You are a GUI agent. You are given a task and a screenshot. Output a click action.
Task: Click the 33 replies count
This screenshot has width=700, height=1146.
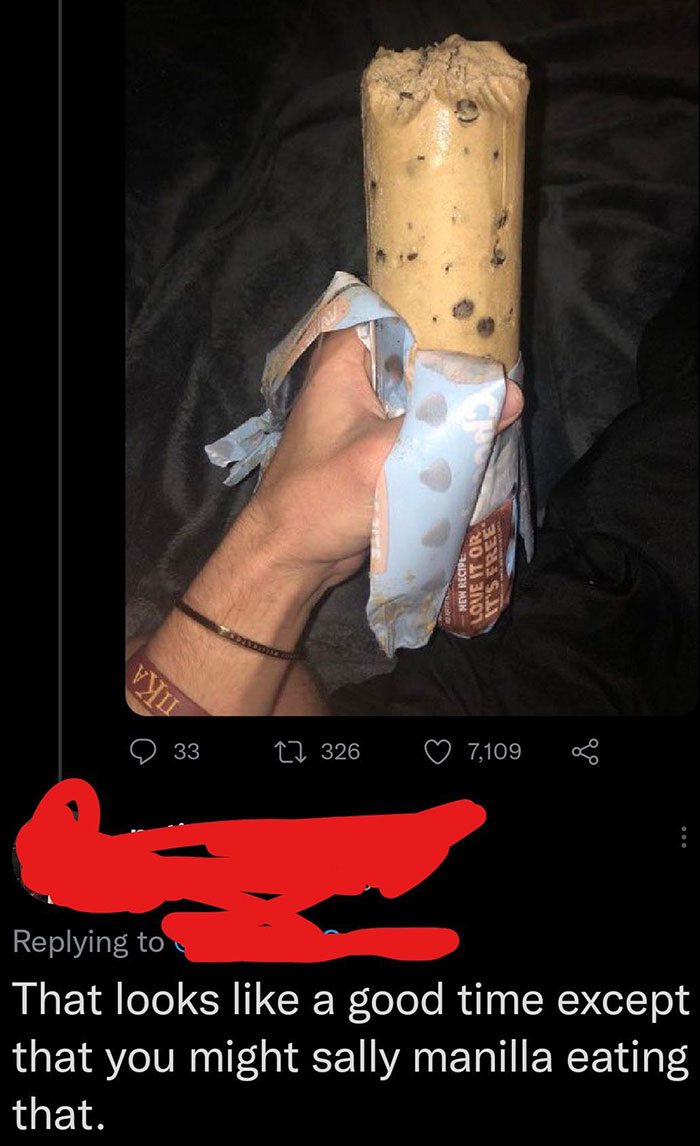click(186, 751)
